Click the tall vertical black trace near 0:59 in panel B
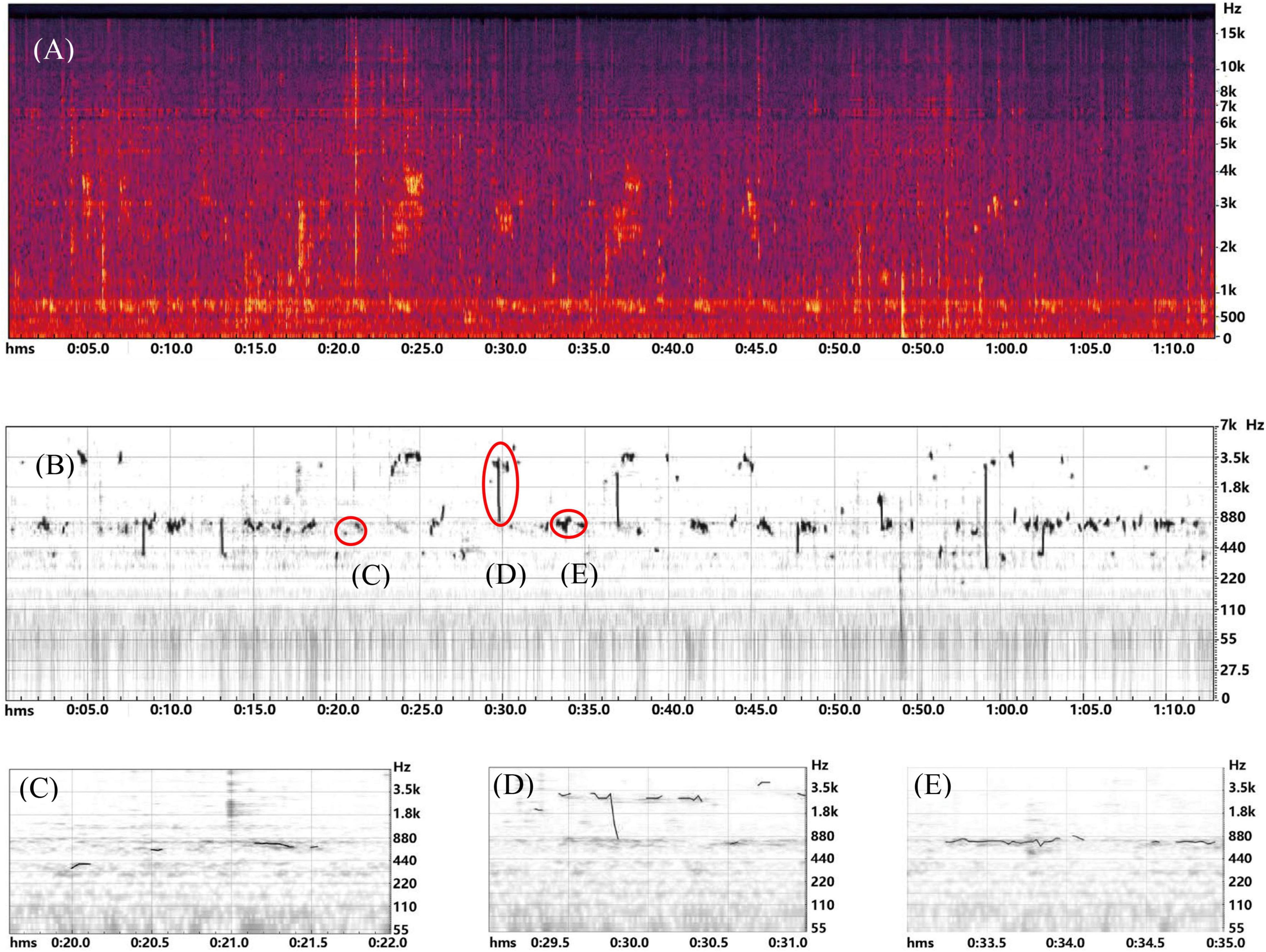 [986, 516]
